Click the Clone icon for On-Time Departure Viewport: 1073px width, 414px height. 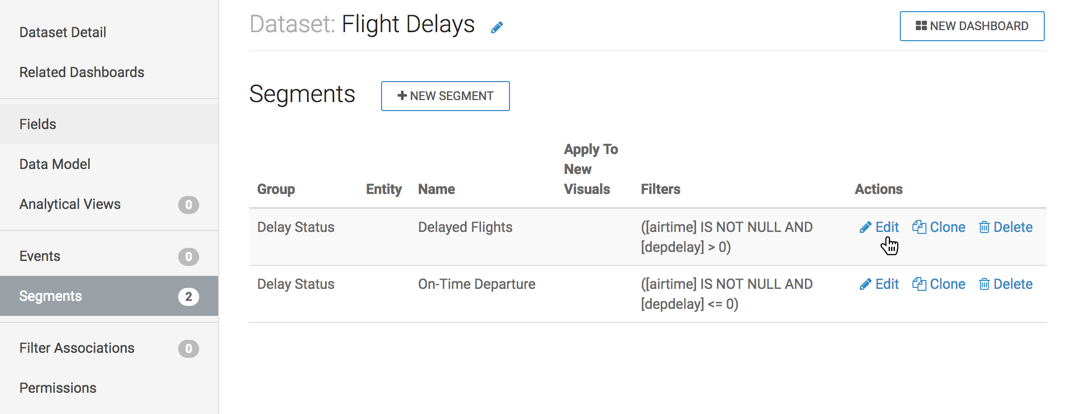click(x=919, y=284)
